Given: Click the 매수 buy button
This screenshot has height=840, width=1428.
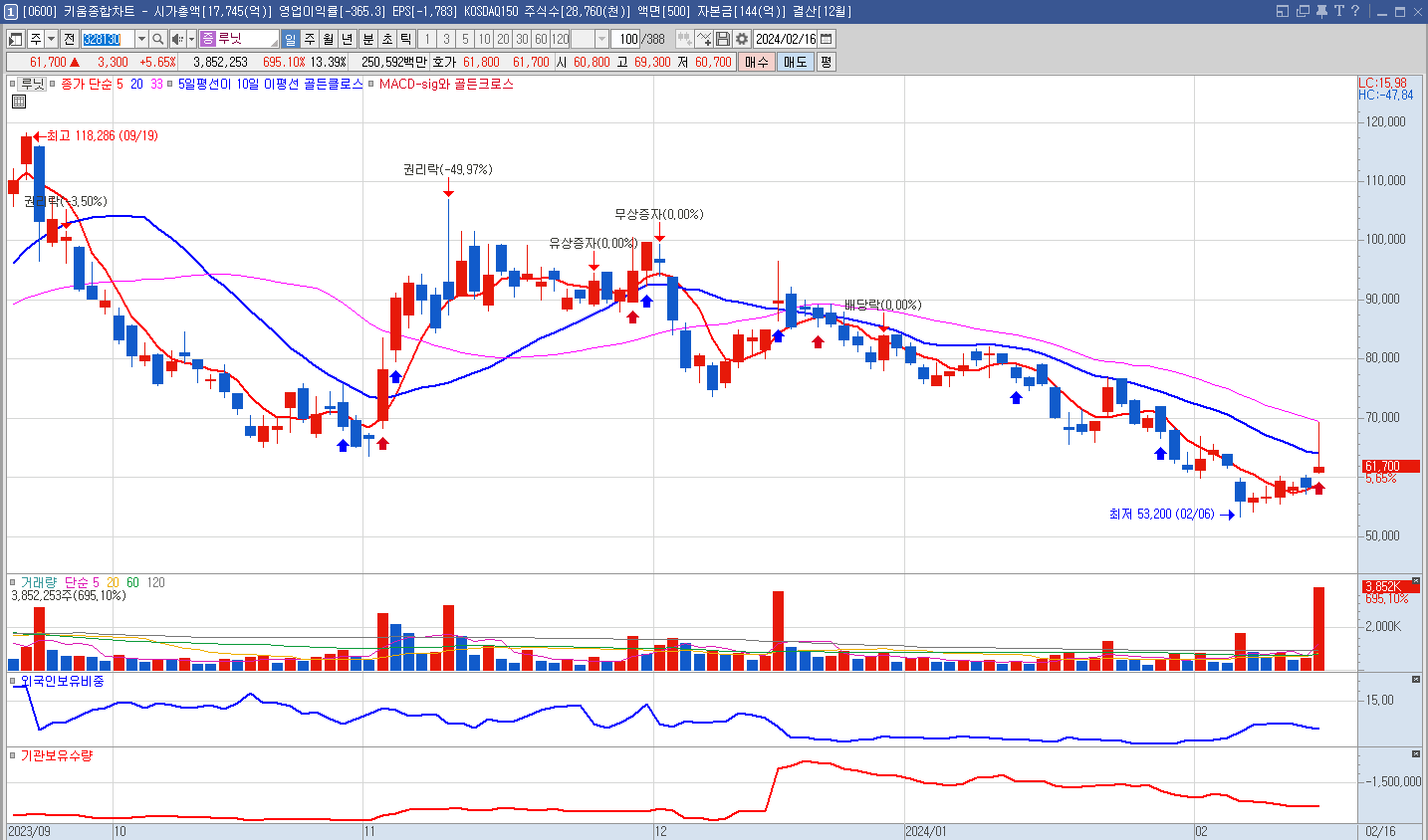Looking at the screenshot, I should click(x=757, y=62).
